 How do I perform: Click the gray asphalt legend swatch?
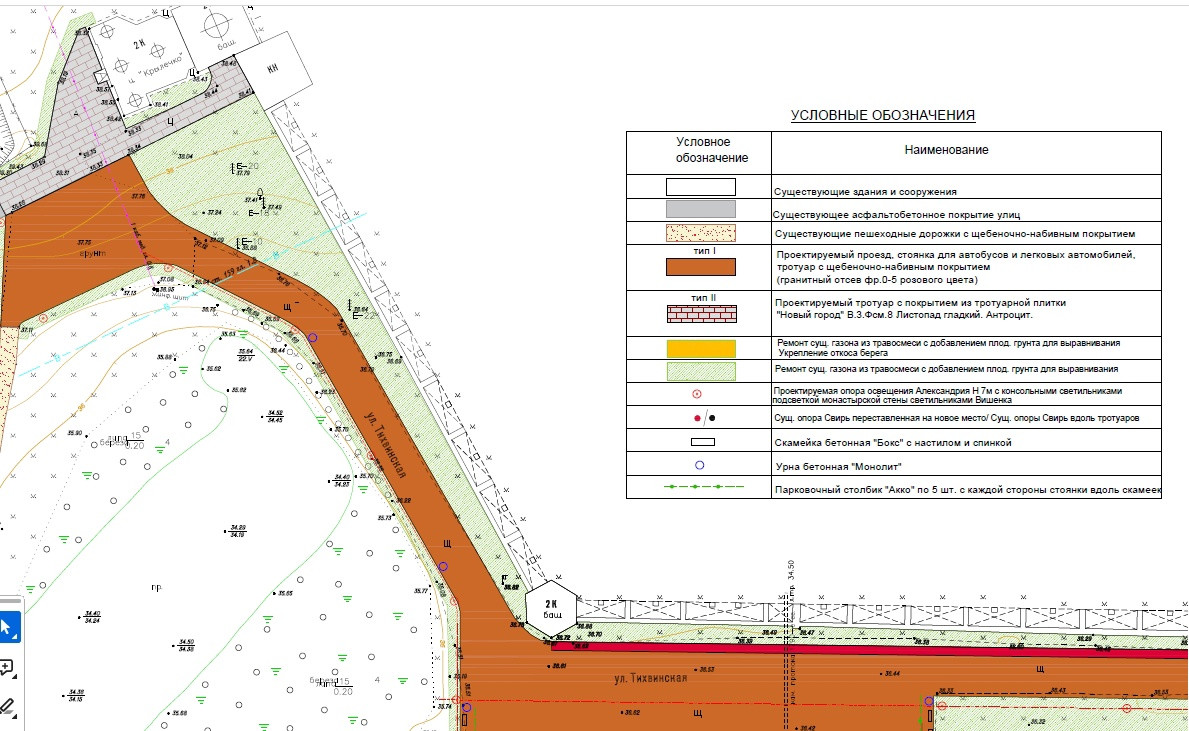pos(701,209)
